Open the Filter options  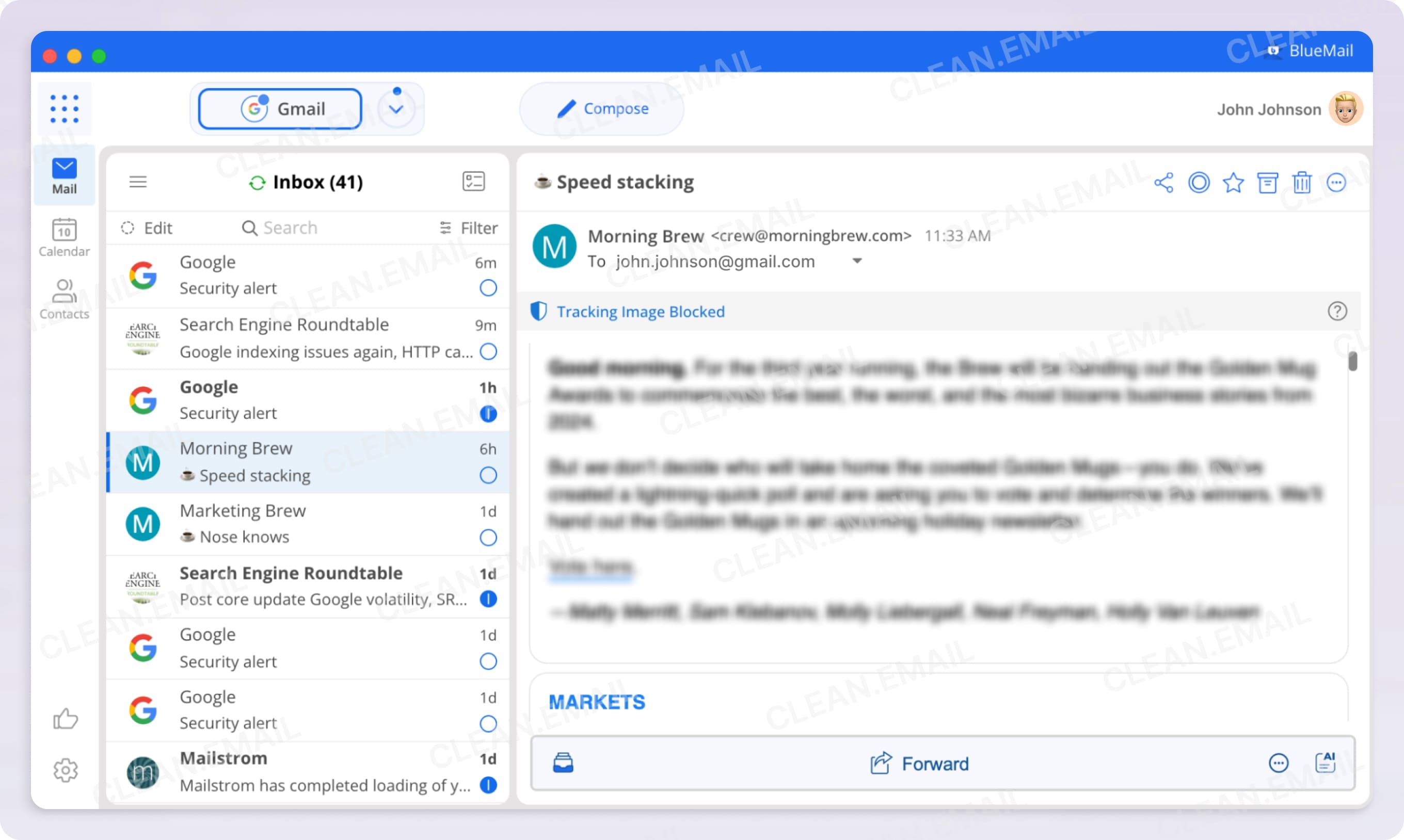[x=469, y=228]
